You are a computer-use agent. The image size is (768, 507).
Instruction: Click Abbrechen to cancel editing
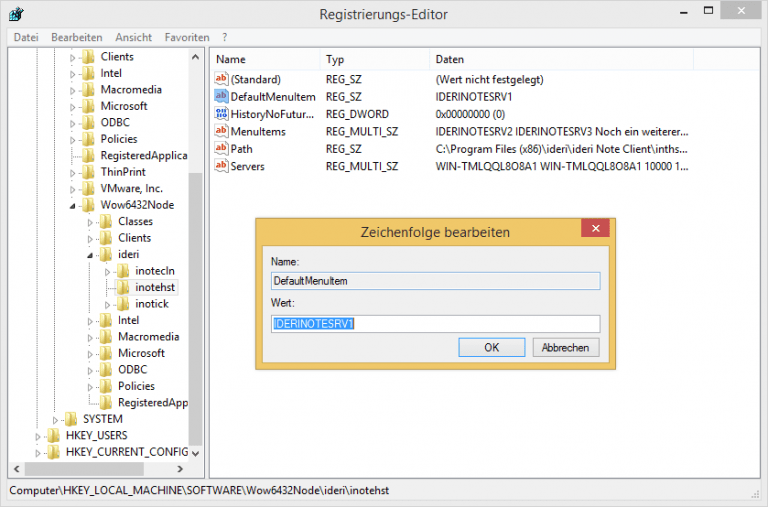click(566, 347)
